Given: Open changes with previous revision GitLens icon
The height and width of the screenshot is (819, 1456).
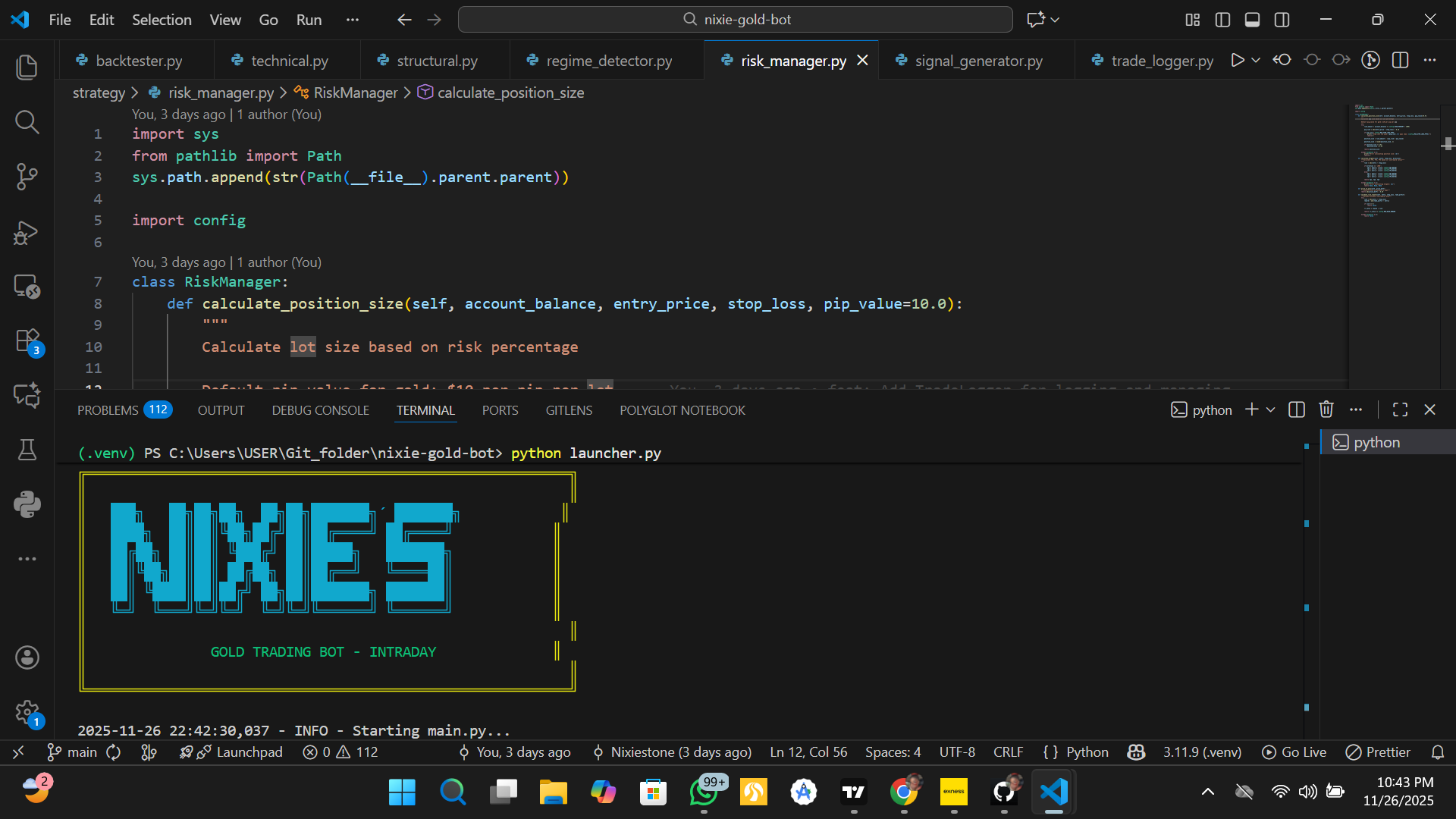Looking at the screenshot, I should tap(1282, 60).
